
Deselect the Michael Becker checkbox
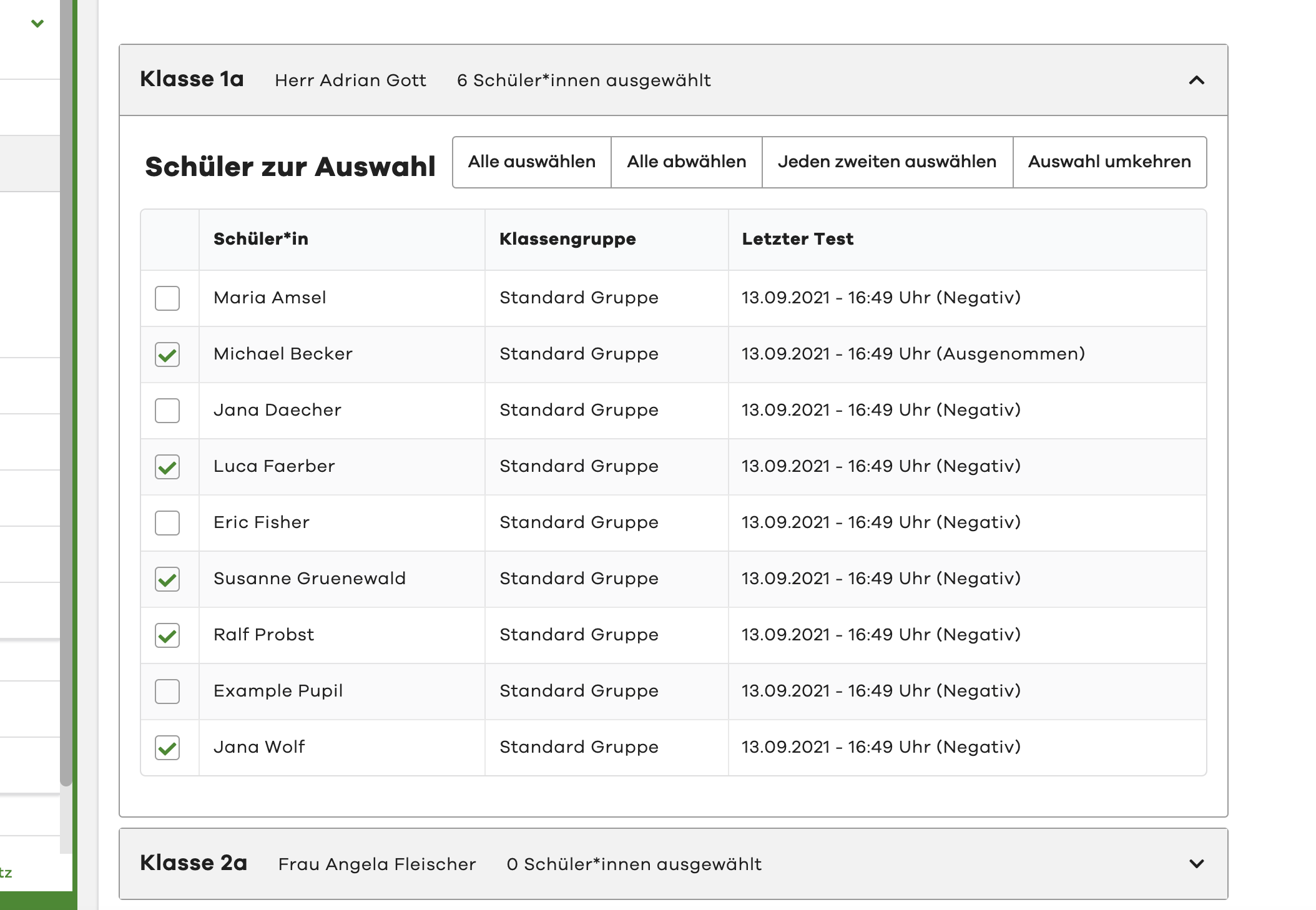[x=167, y=354]
